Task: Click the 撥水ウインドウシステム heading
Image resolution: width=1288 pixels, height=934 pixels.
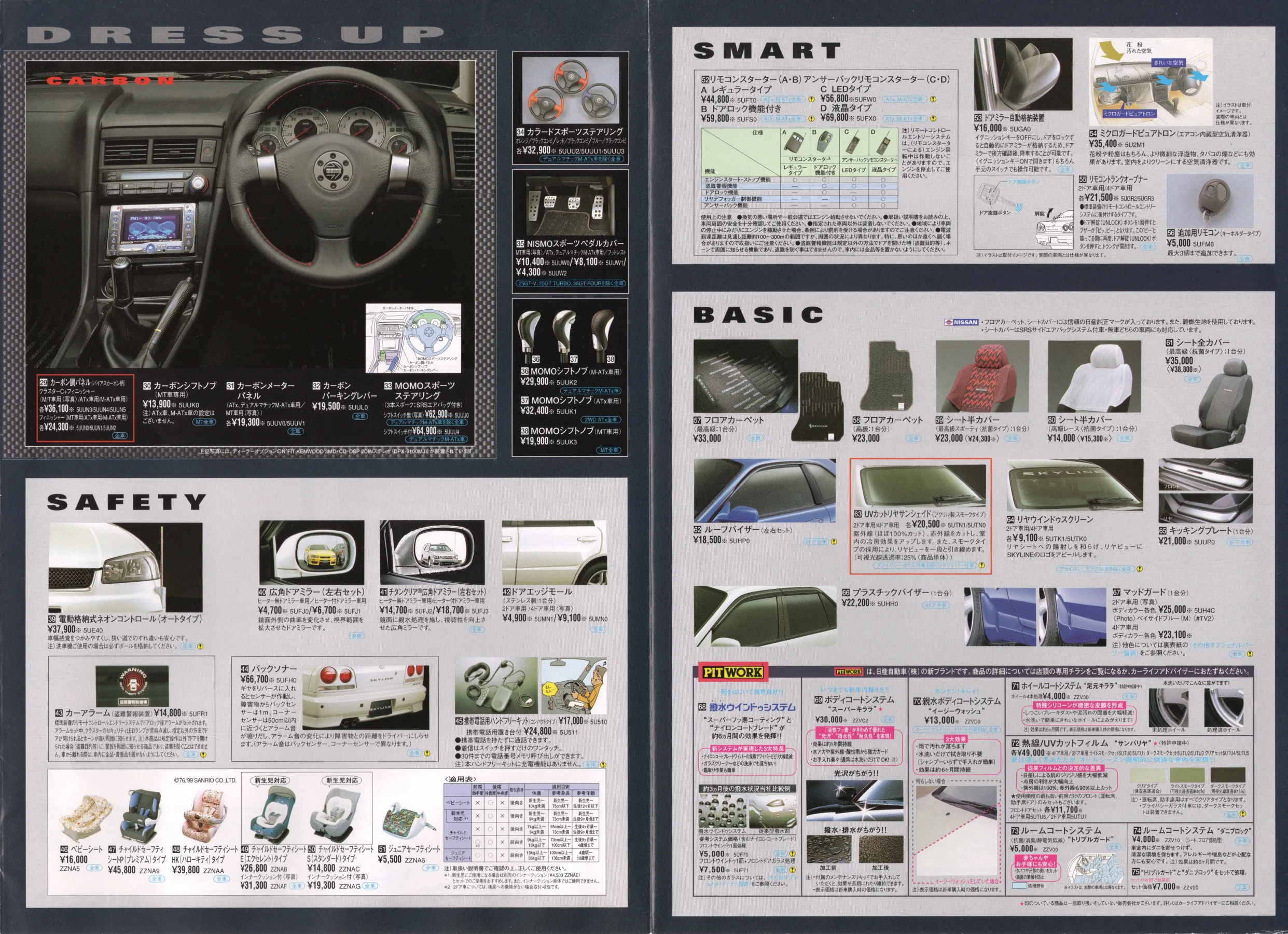Action: coord(753,707)
